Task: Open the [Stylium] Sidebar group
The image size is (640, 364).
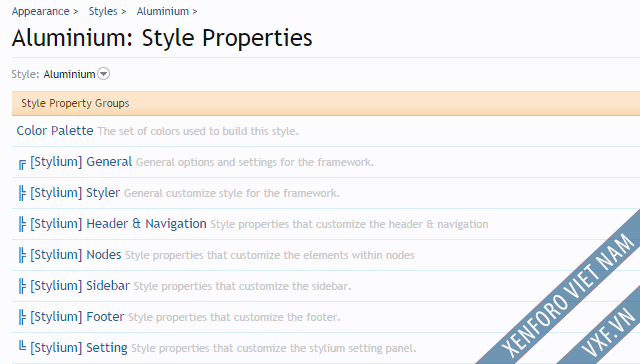Action: tap(80, 286)
